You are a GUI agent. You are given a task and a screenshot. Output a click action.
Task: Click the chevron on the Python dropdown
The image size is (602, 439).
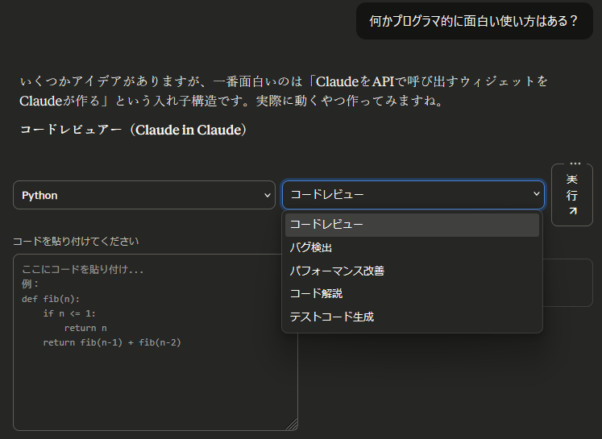(266, 195)
